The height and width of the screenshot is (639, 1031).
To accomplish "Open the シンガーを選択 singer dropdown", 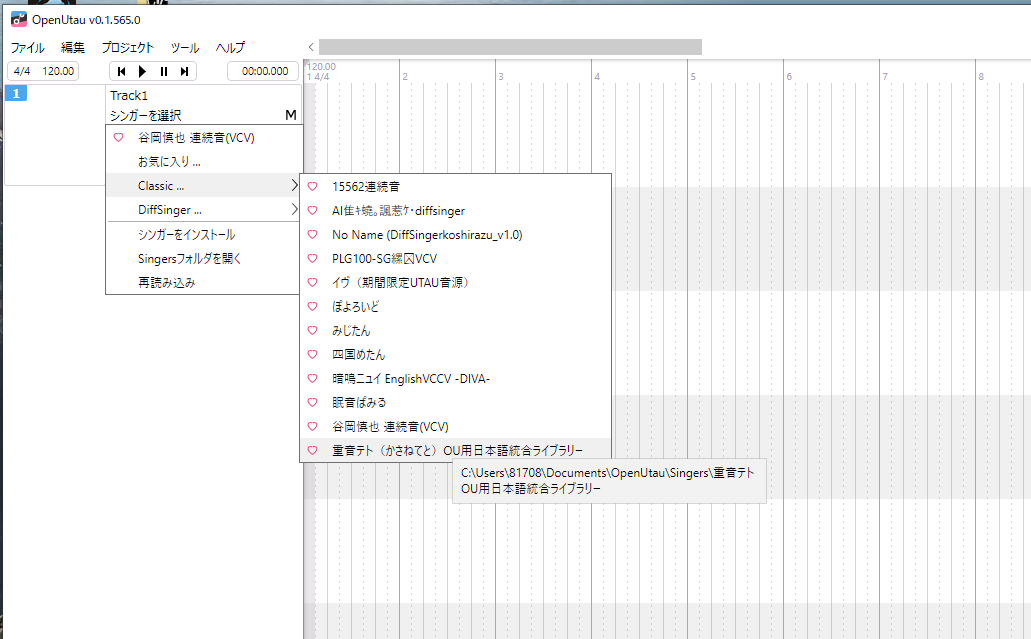I will pyautogui.click(x=146, y=115).
